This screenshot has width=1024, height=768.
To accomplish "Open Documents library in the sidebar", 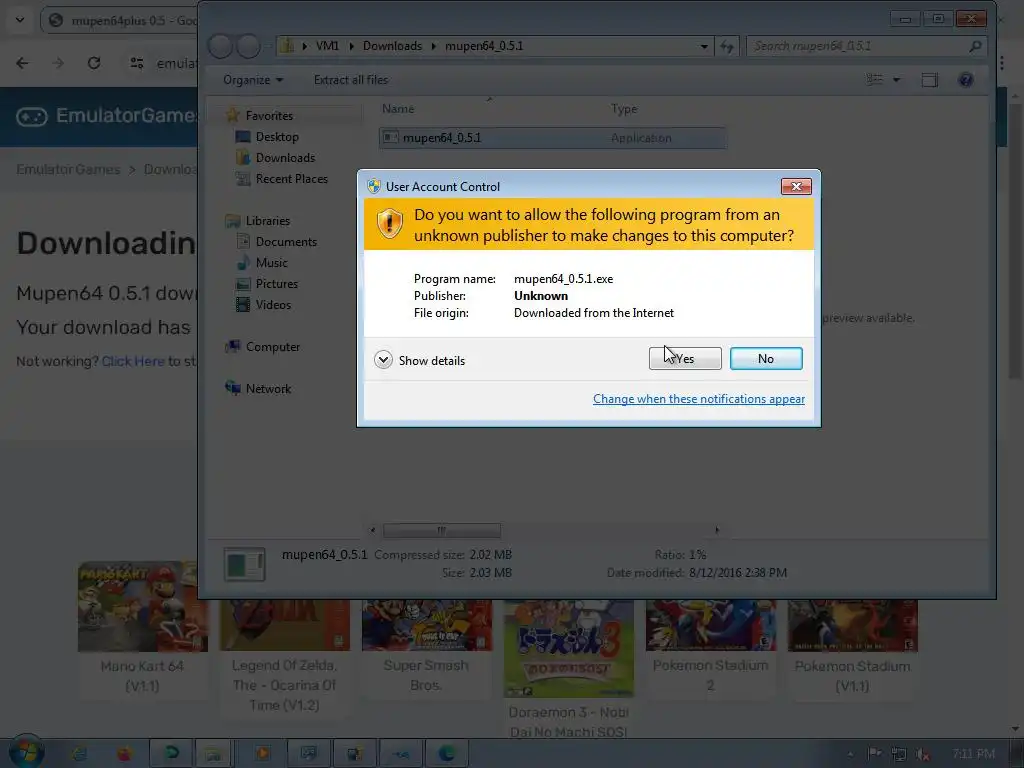I will click(x=286, y=242).
